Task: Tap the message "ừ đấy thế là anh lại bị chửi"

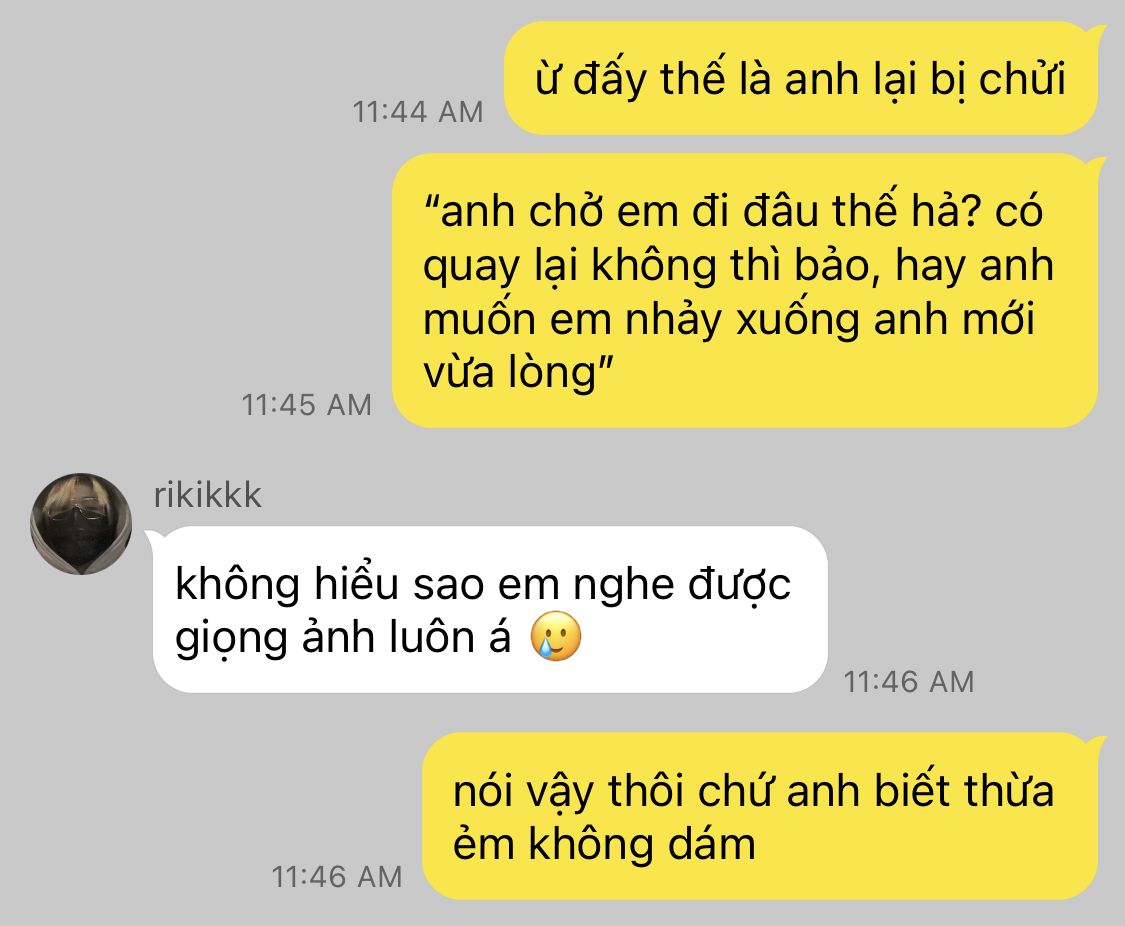Action: (x=801, y=78)
